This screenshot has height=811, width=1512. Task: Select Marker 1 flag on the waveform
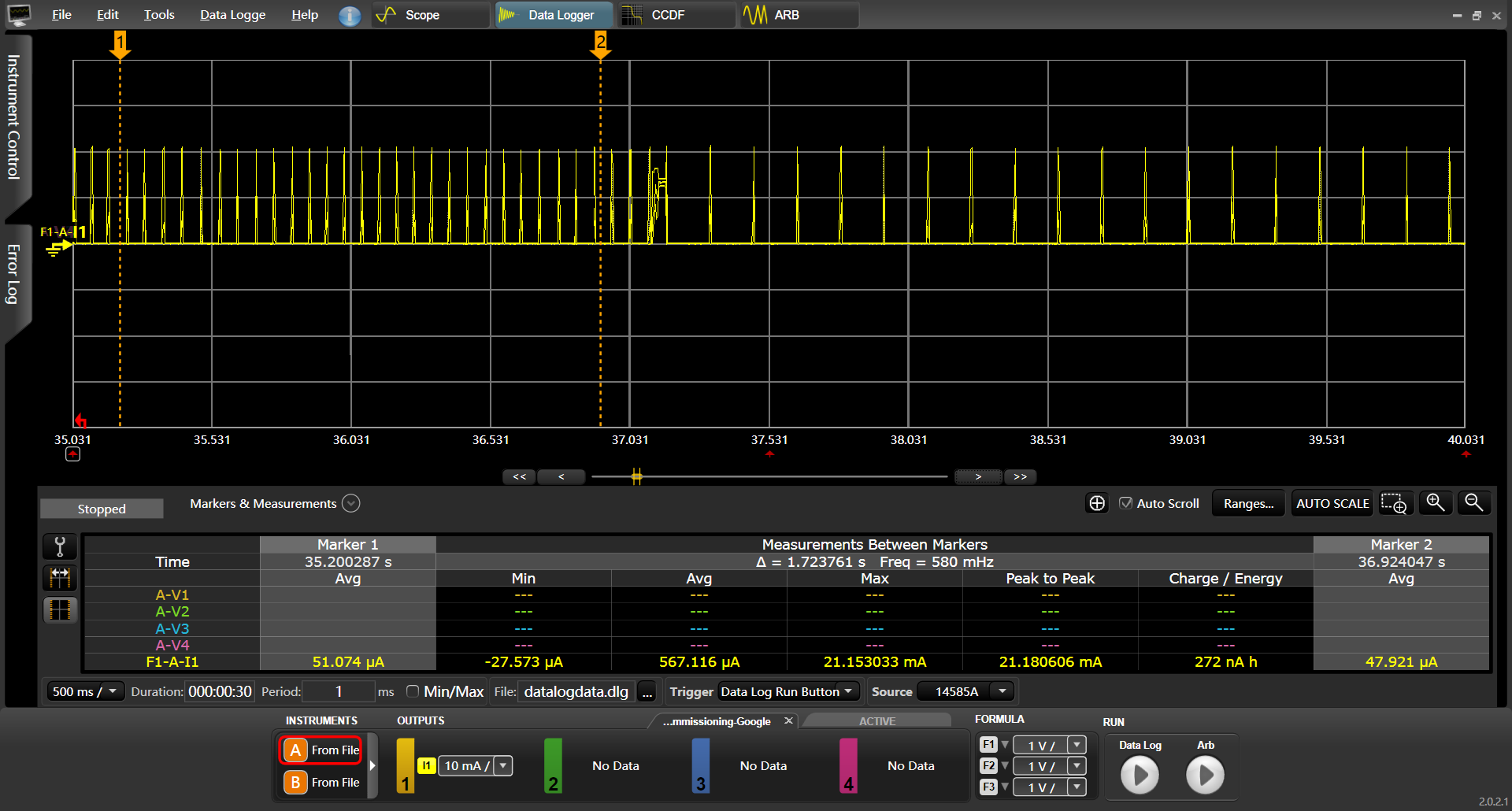120,45
